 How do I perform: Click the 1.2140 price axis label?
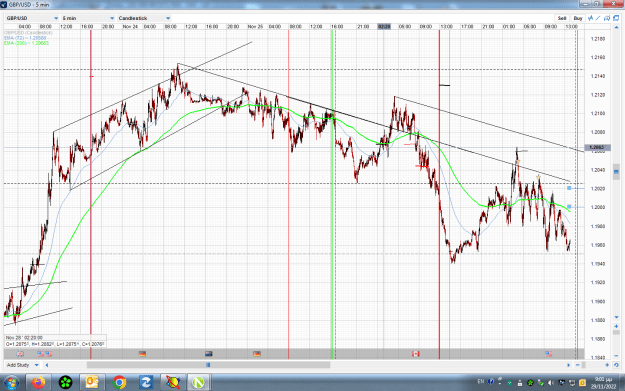tap(597, 76)
